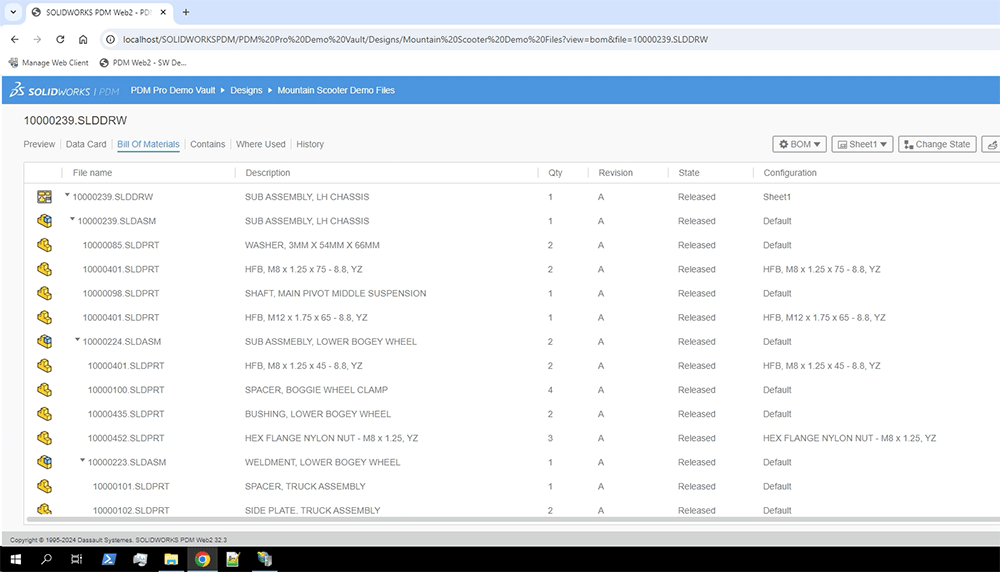Click assembly icon for 10000239.SLDASM row

click(x=44, y=221)
